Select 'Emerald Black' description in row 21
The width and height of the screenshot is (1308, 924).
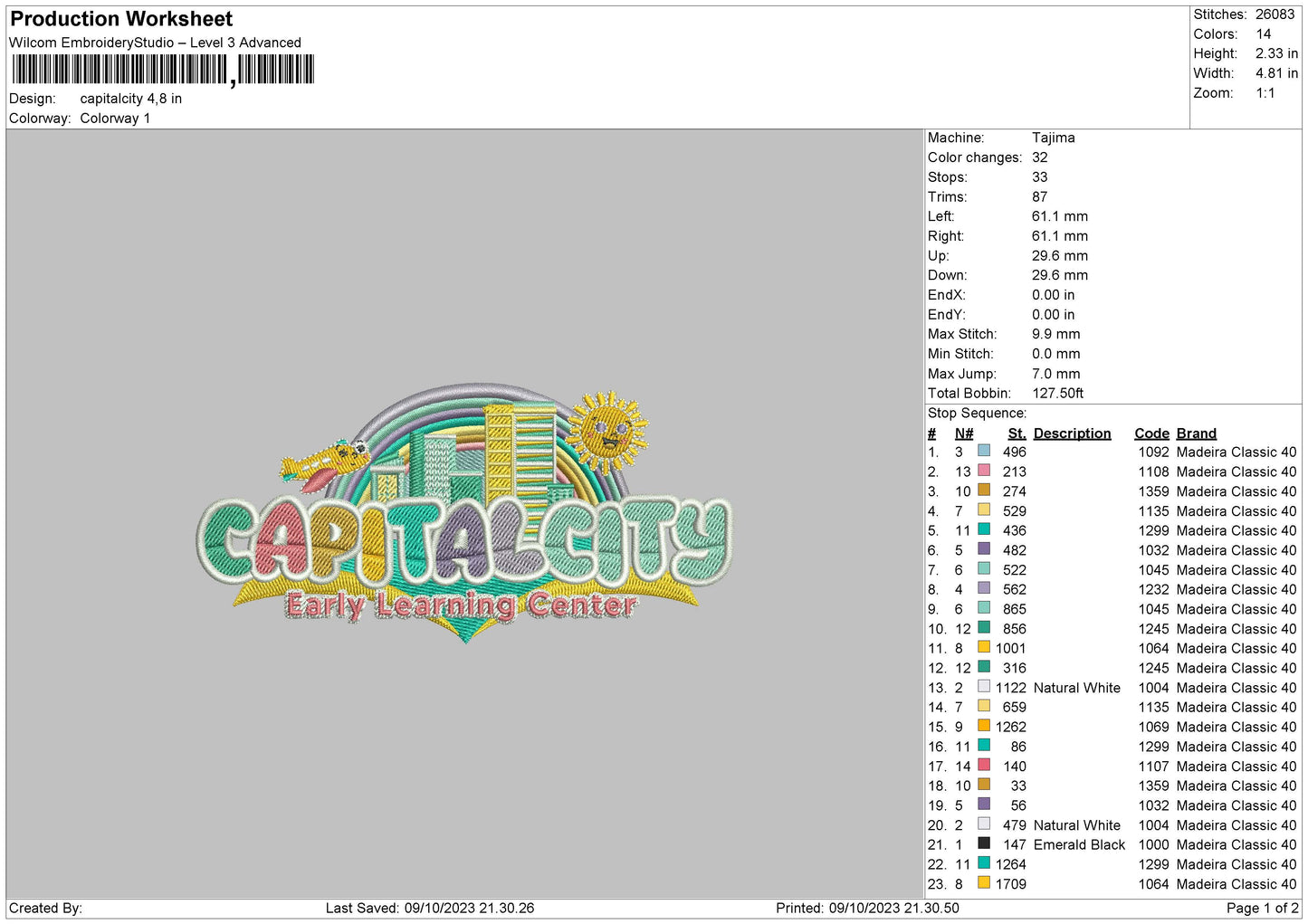1080,845
